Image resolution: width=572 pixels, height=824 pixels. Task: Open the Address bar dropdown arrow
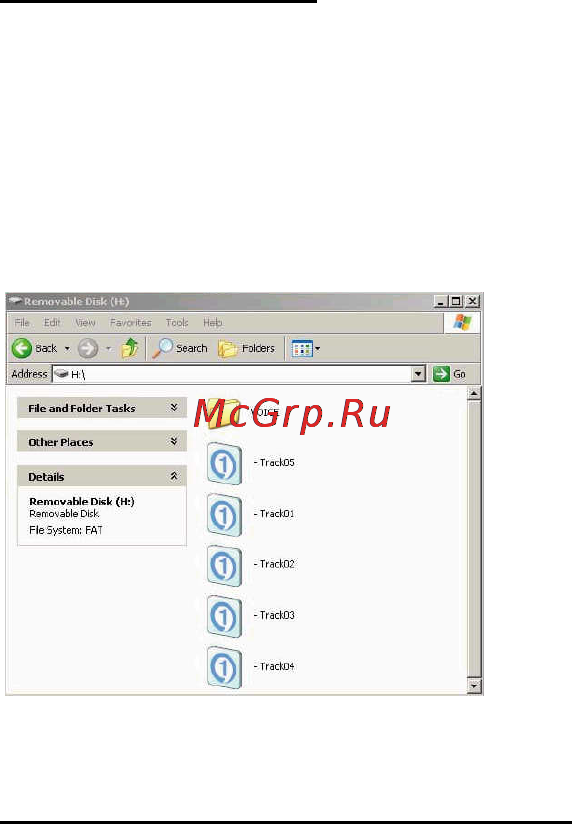[418, 374]
